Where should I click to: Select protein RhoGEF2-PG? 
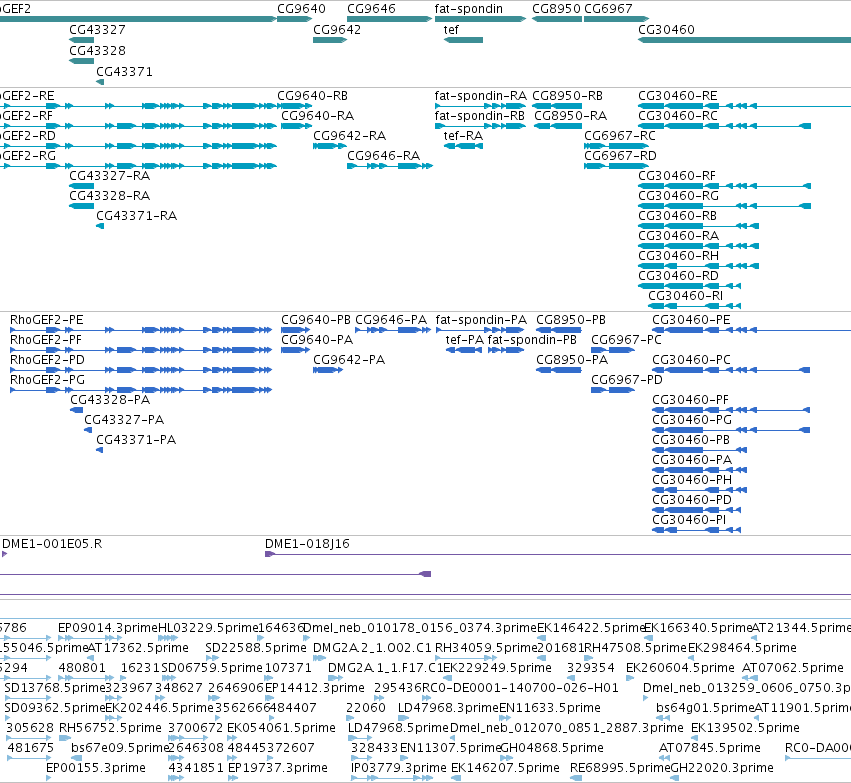[x=47, y=380]
